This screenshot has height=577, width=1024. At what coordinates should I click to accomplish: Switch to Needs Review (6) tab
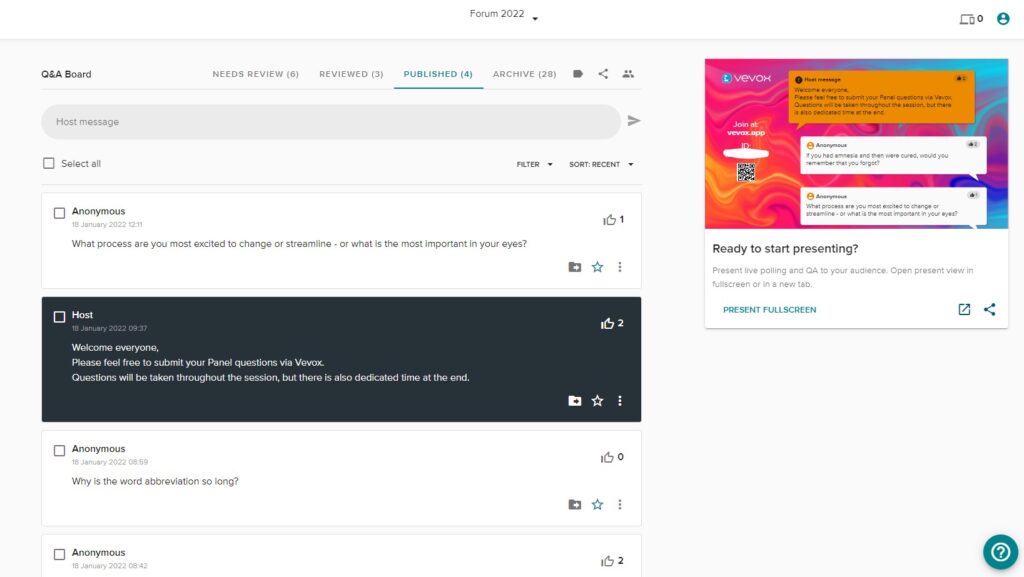[x=255, y=74]
